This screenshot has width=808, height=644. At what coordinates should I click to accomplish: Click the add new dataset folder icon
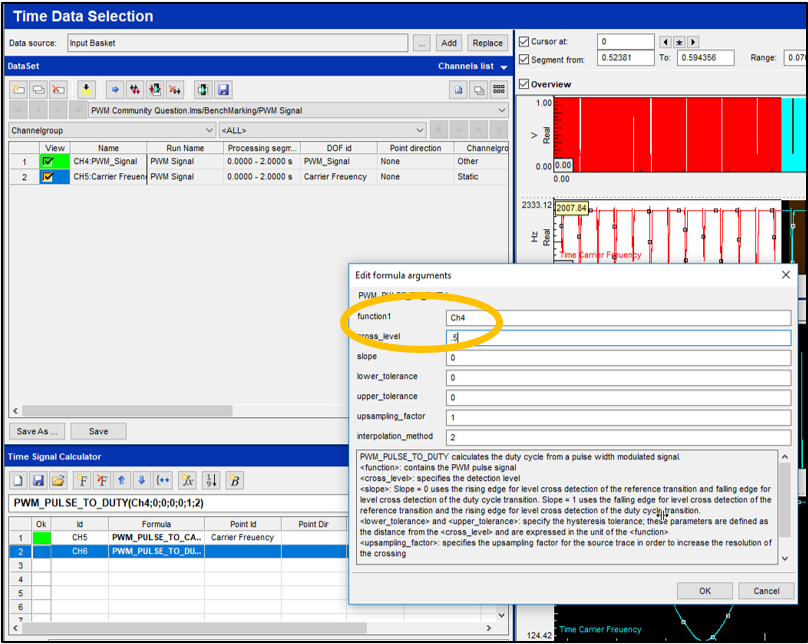19,90
